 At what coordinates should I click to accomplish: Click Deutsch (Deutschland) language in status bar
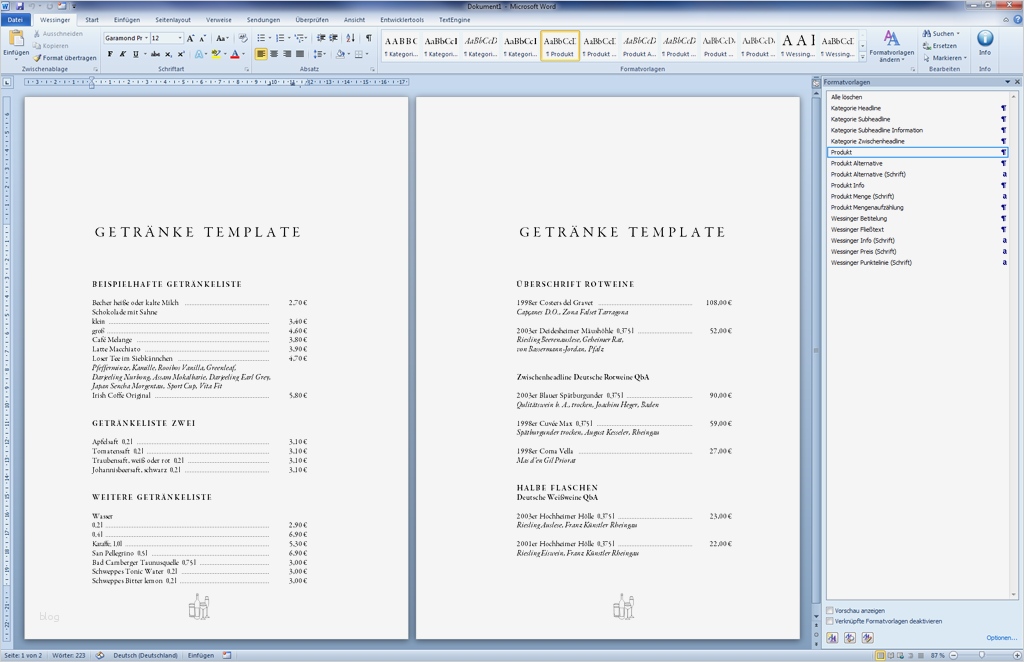tap(145, 655)
